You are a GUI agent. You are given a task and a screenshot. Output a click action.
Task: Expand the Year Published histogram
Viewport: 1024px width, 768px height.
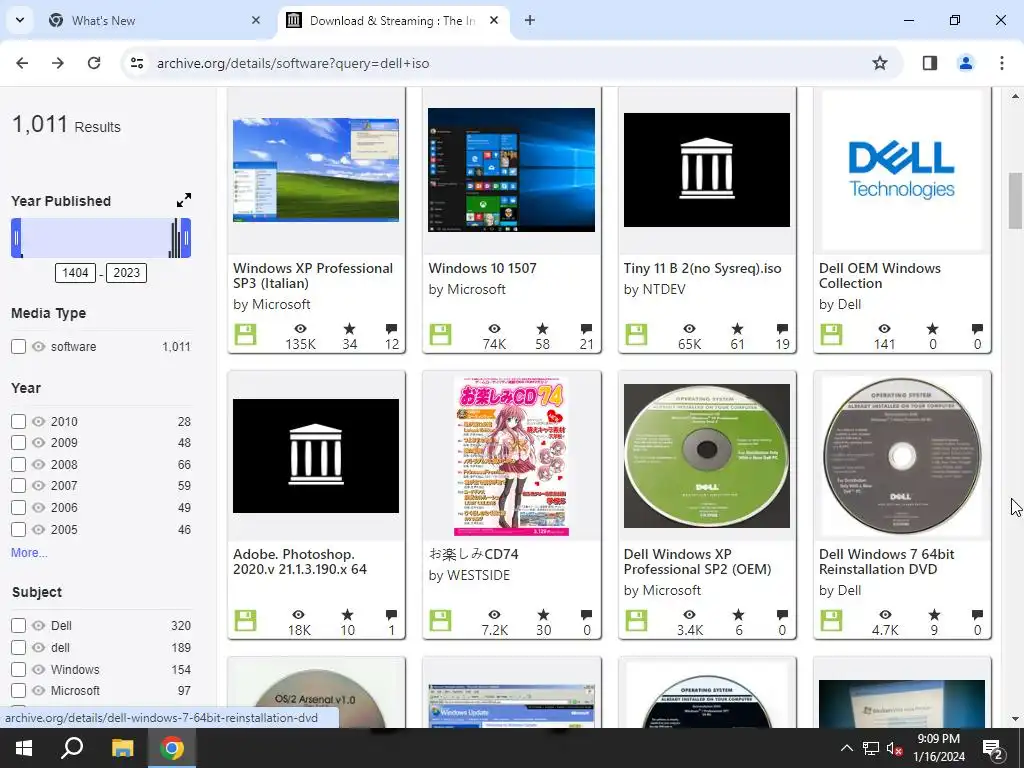coord(184,200)
